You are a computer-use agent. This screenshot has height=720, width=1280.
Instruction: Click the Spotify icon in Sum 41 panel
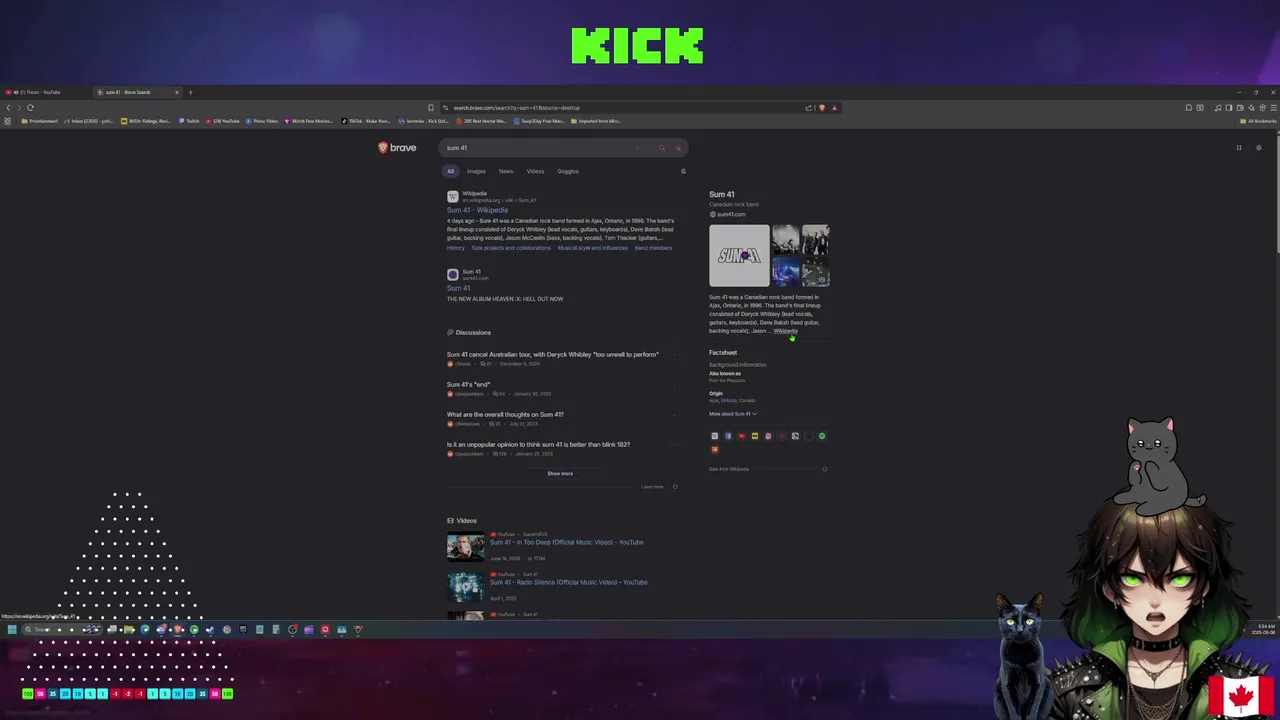822,436
